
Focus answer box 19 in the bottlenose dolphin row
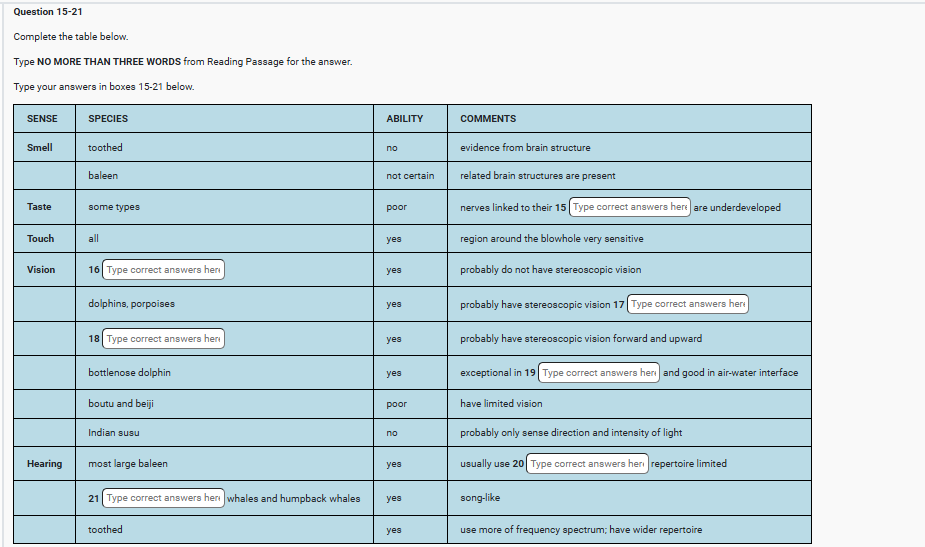[x=598, y=373]
